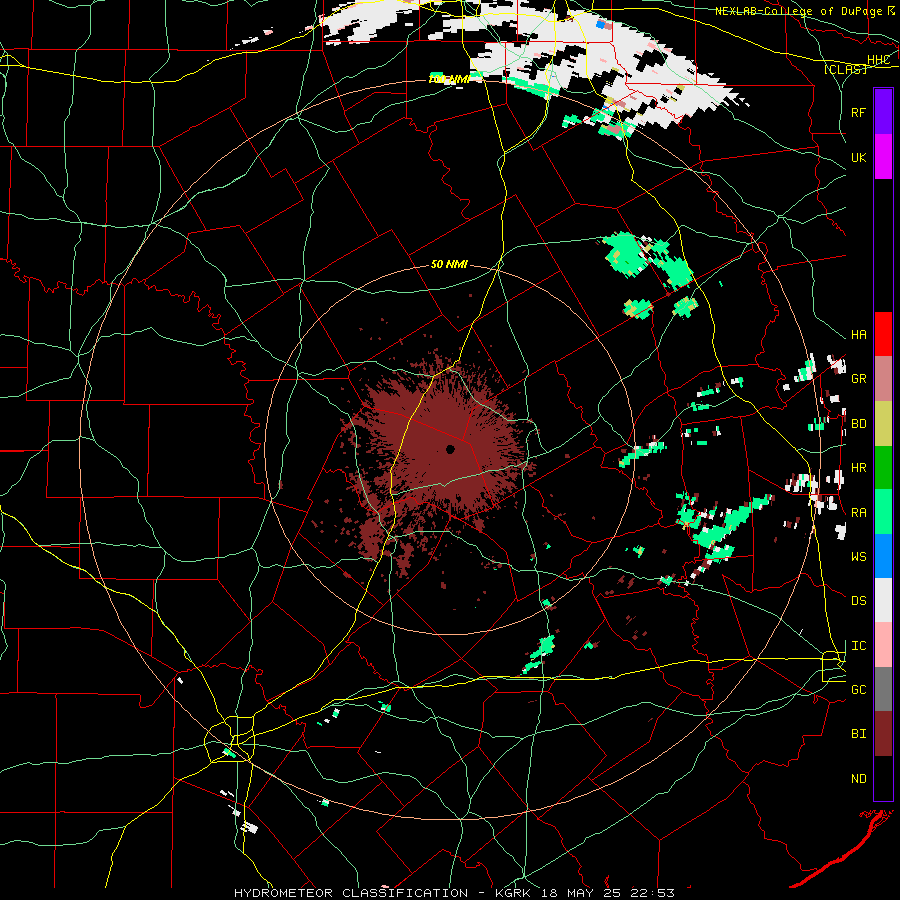This screenshot has width=900, height=900.
Task: Click the pink IC ice crystals swatch
Action: pos(883,645)
